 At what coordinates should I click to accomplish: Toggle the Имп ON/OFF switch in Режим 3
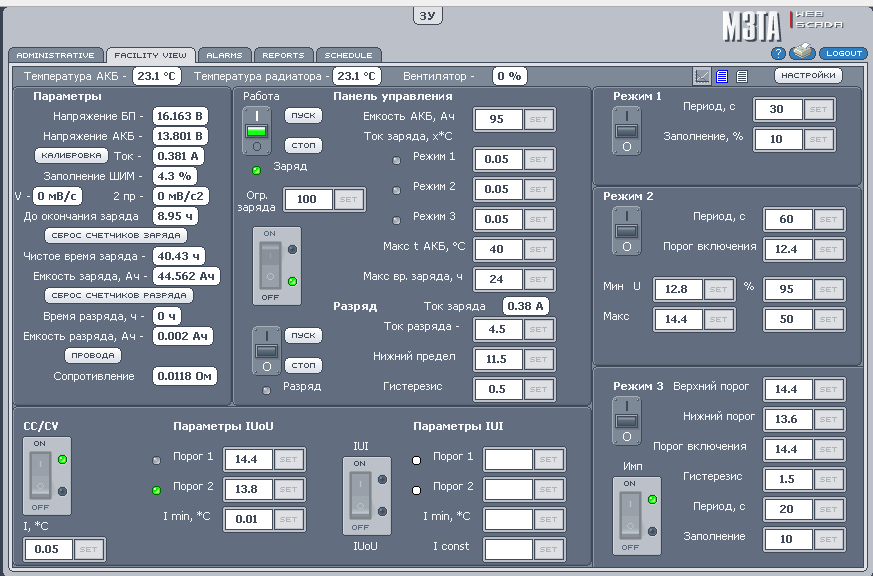629,514
